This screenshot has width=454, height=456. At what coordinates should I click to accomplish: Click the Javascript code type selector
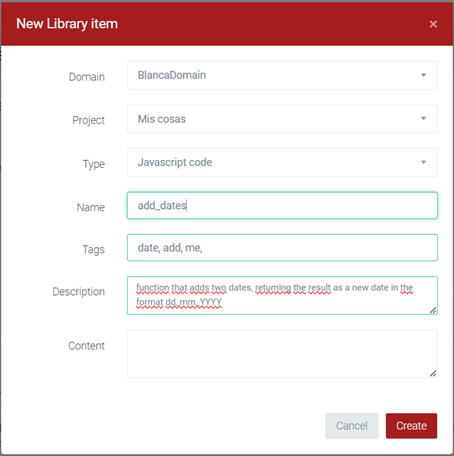click(x=282, y=162)
